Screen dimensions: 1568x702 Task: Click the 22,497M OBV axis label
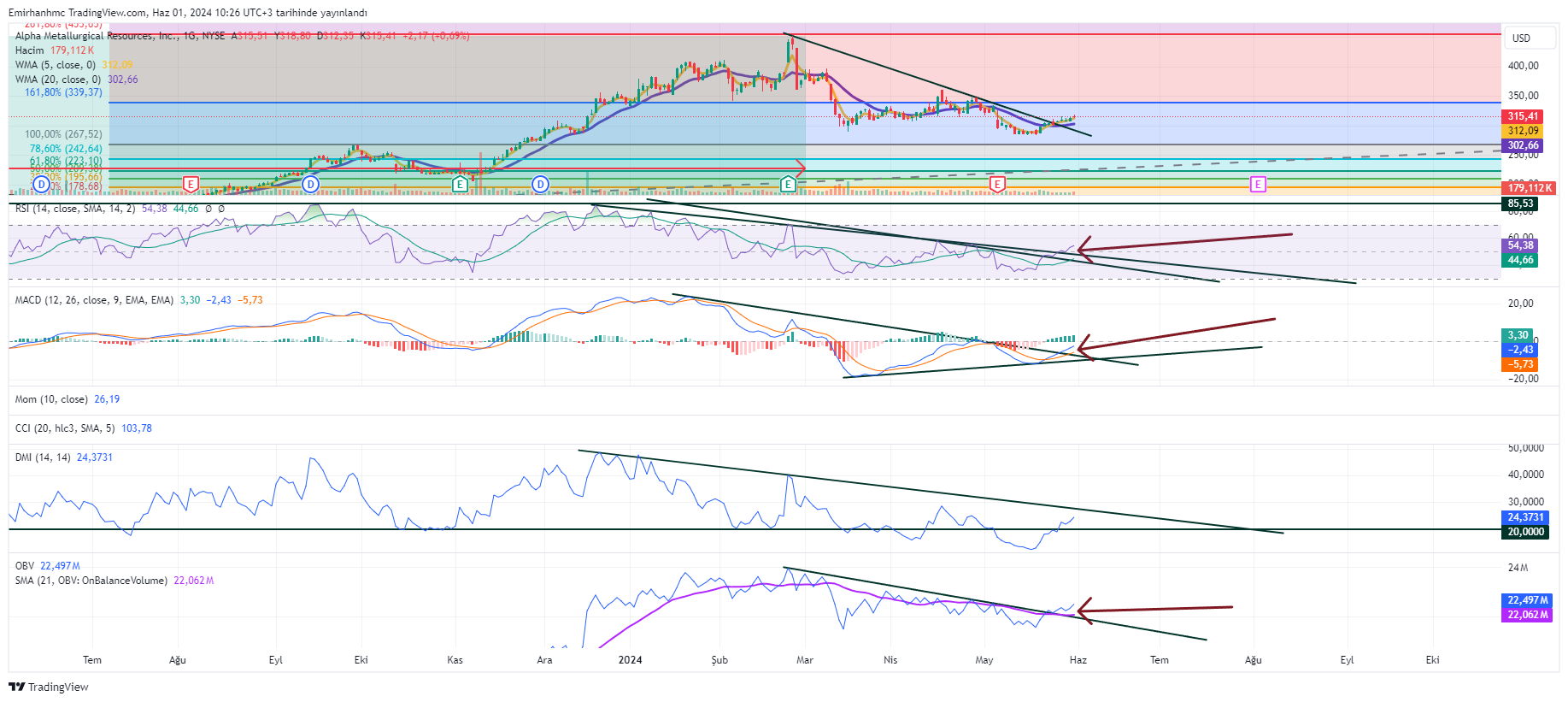tap(1526, 600)
